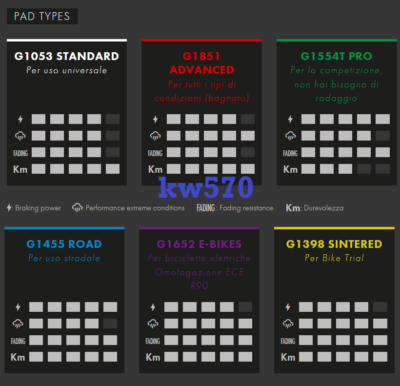Click the Braking power lightning legend icon
Image resolution: width=400 pixels, height=386 pixels.
click(x=9, y=208)
